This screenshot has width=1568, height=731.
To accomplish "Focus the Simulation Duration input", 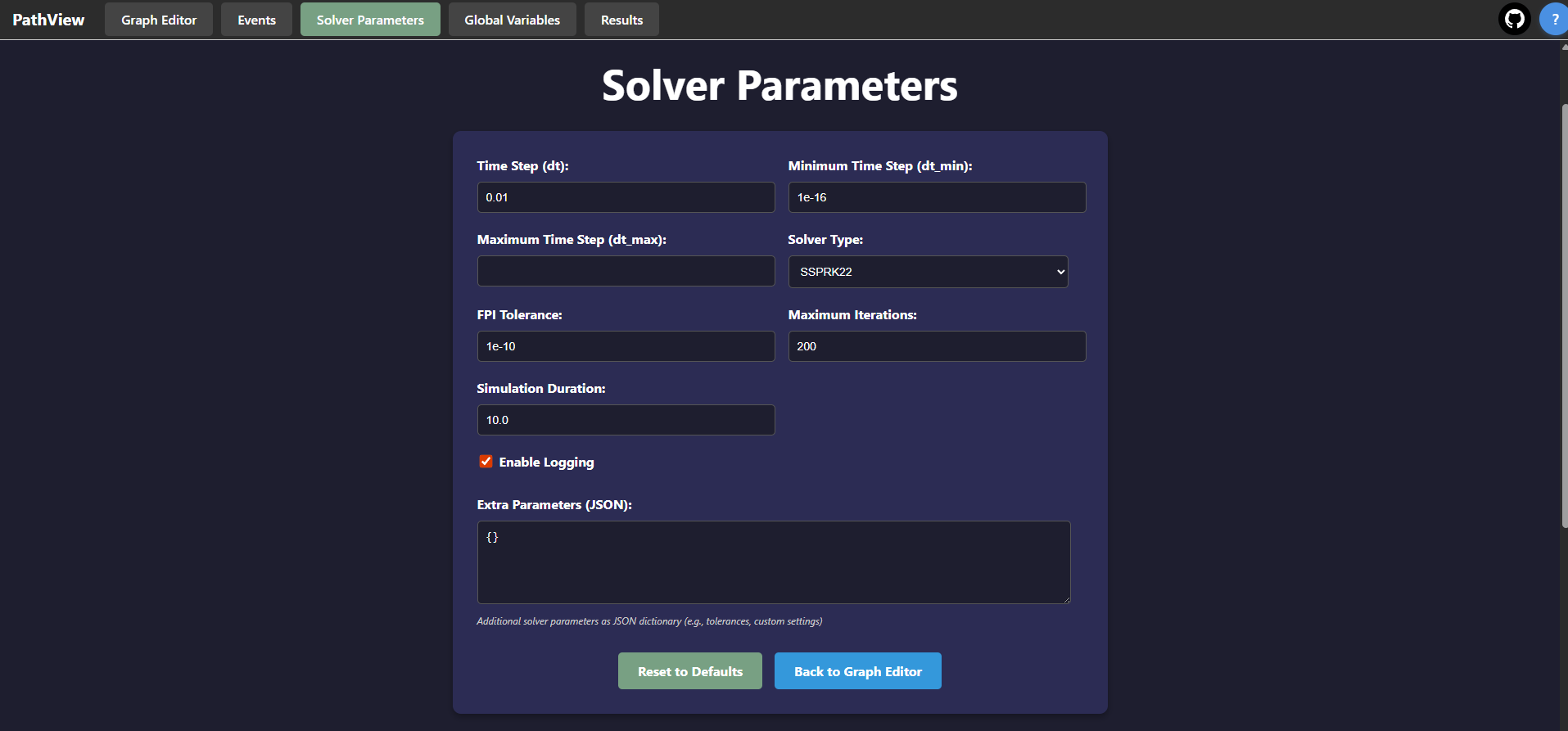I will [x=626, y=420].
